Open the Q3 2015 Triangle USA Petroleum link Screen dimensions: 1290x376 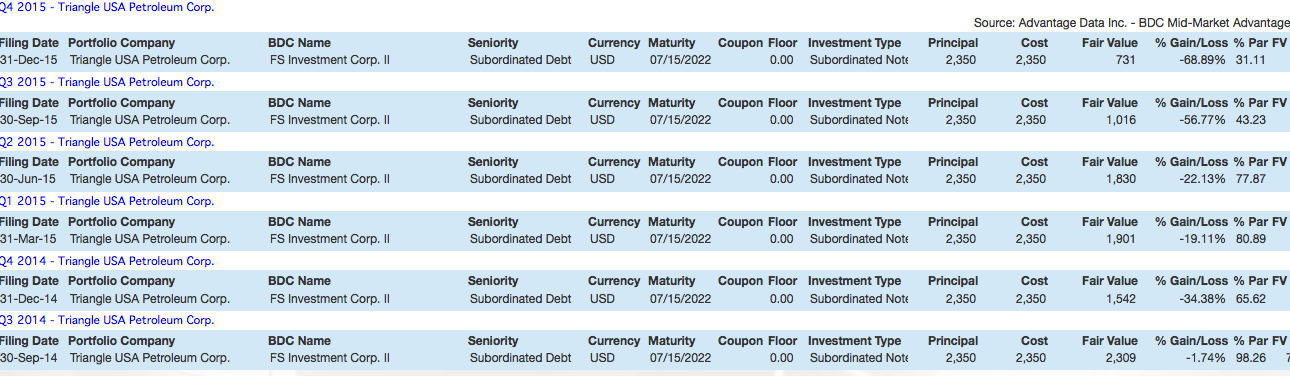(x=107, y=82)
